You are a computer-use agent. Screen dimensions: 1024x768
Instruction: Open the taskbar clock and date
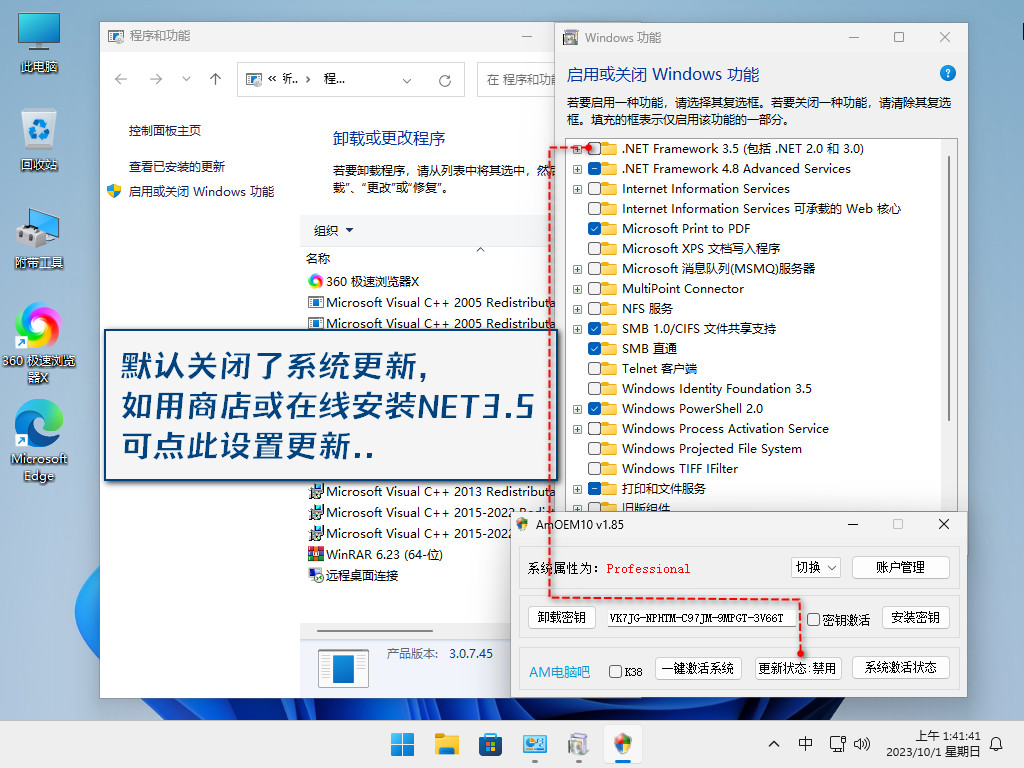tap(933, 744)
